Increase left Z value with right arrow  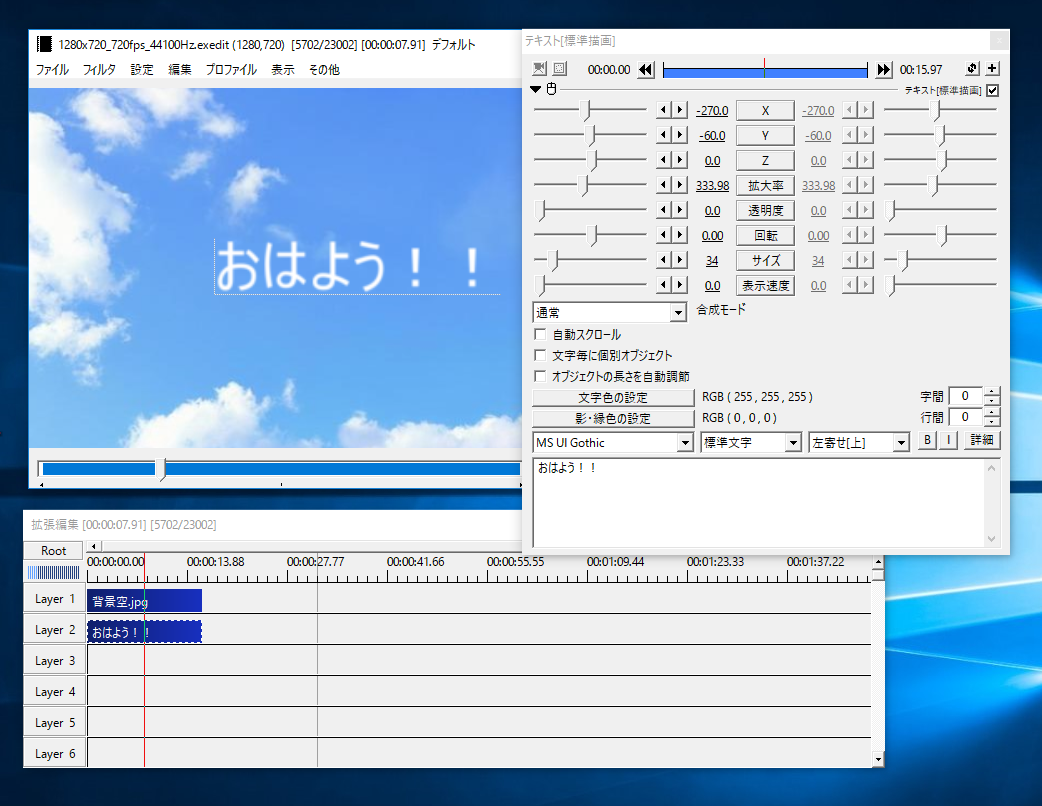[679, 160]
